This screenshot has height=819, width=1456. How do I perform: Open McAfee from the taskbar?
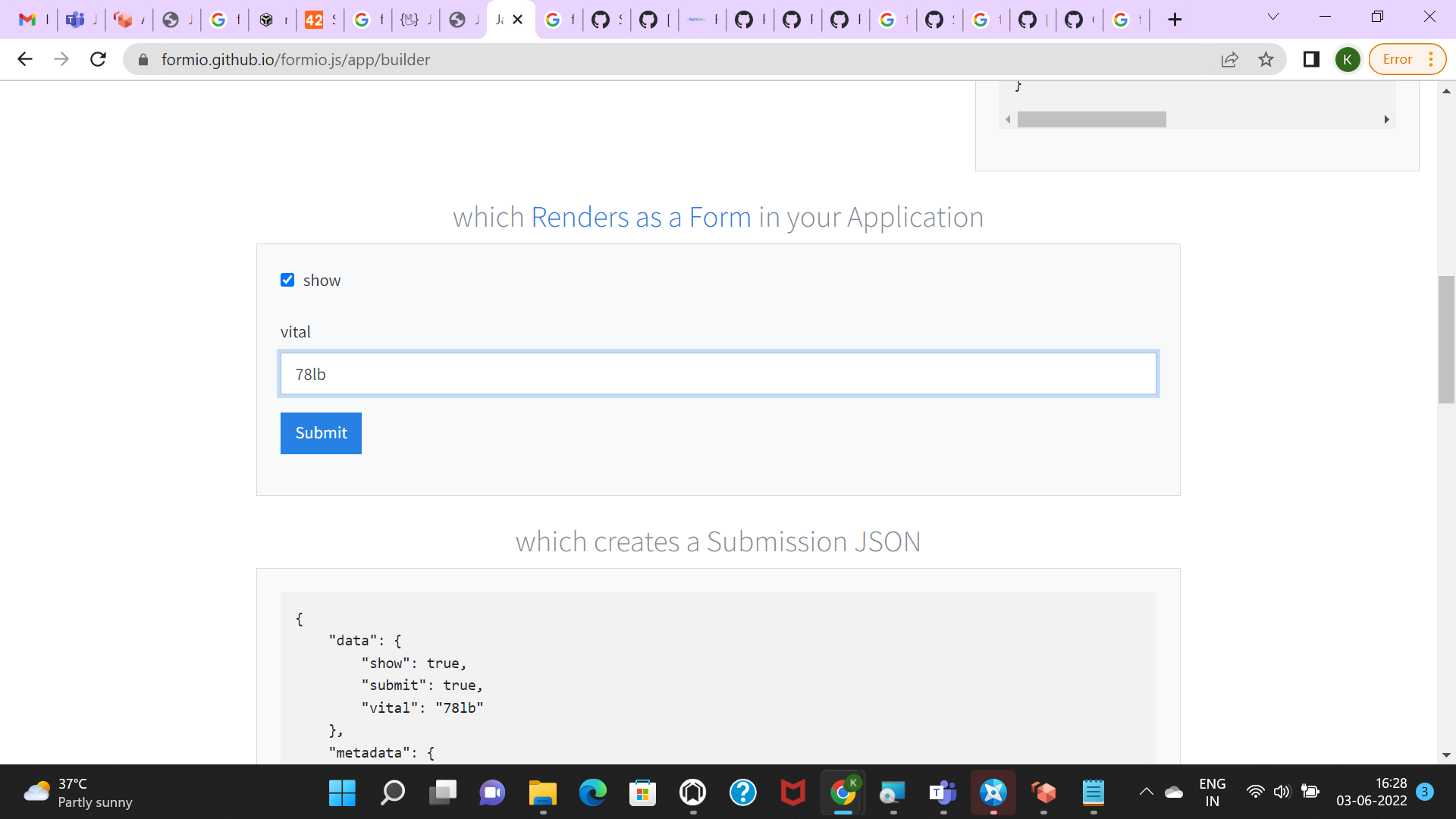pyautogui.click(x=793, y=793)
